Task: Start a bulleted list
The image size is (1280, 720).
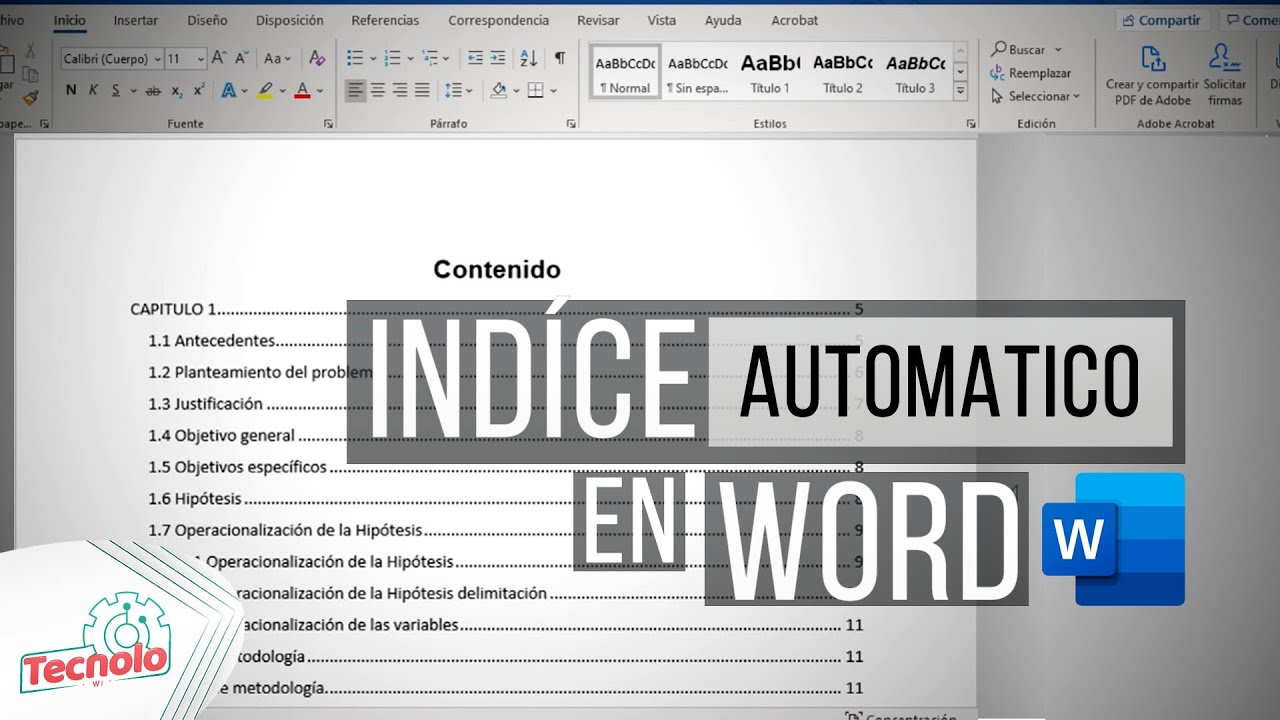Action: pos(354,59)
